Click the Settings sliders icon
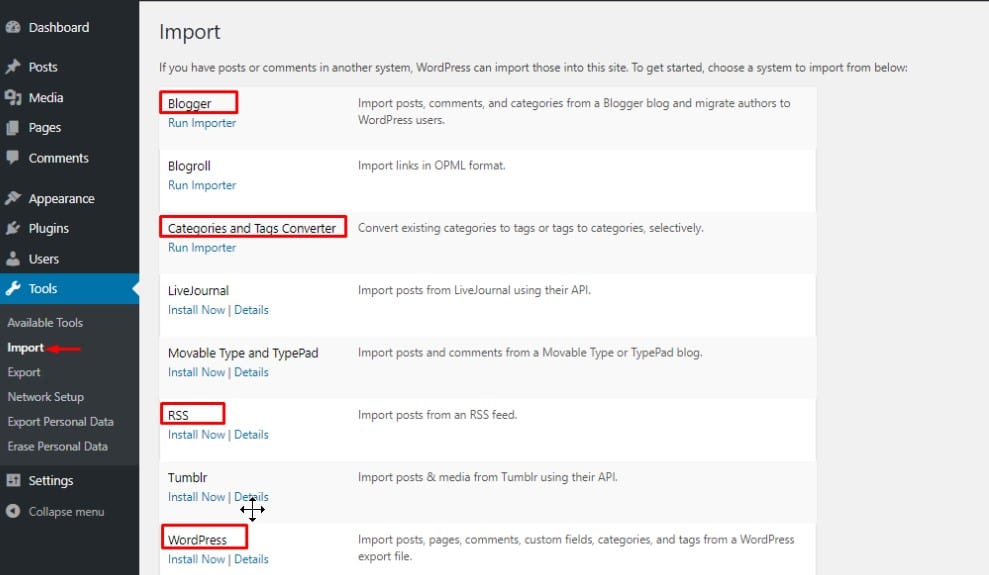989x575 pixels. [x=13, y=481]
